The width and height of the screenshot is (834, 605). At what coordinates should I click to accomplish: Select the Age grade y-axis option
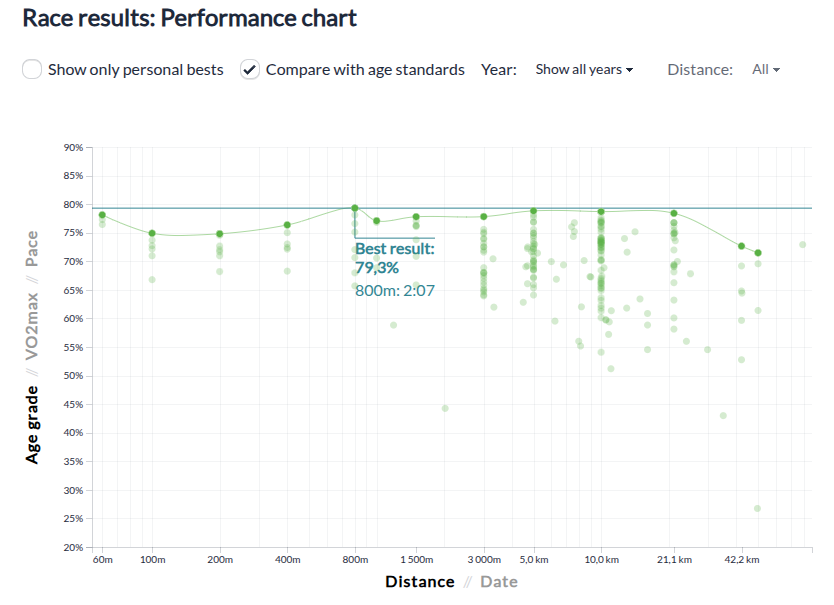33,424
